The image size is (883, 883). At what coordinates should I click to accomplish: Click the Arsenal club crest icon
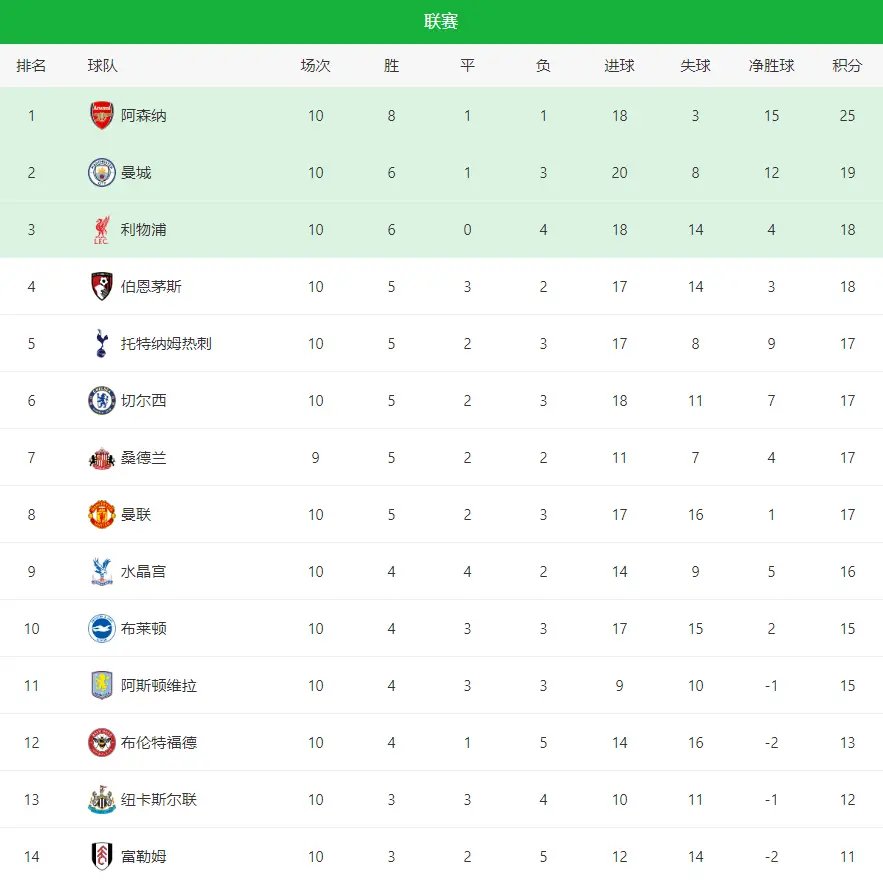coord(102,116)
